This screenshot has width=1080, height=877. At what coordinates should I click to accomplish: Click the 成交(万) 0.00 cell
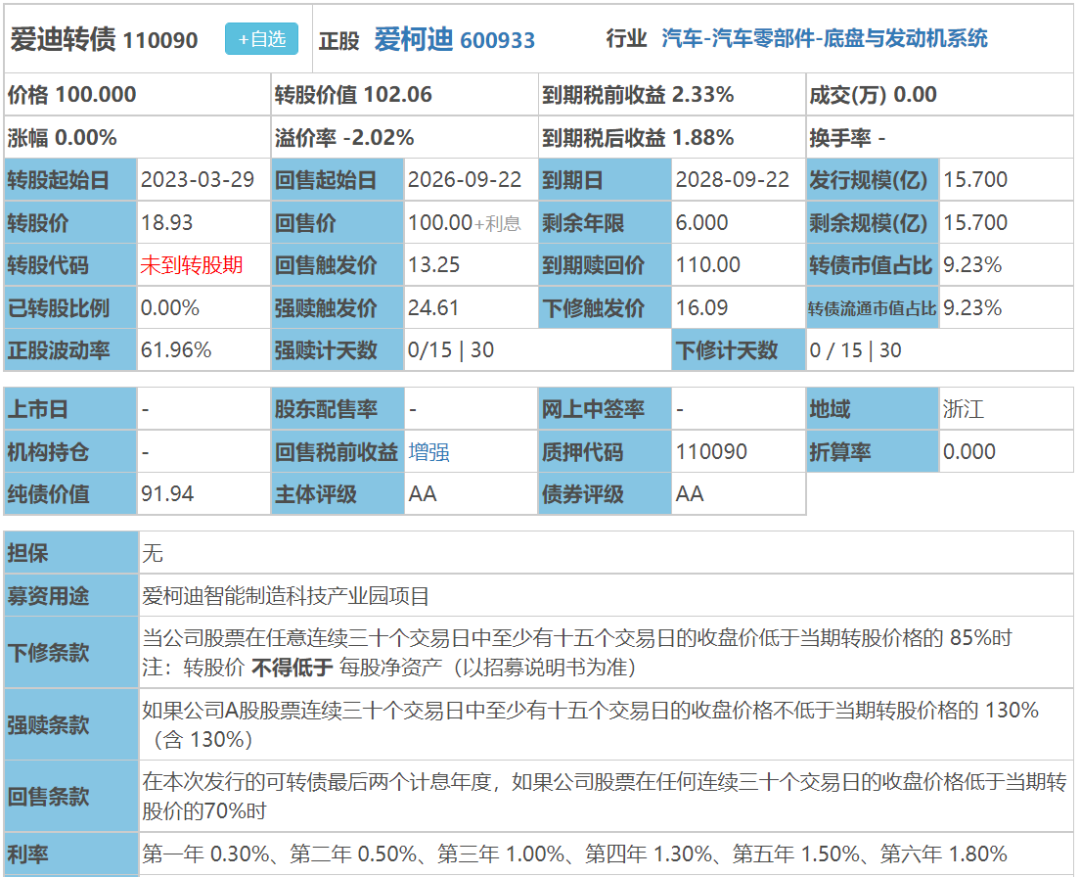(939, 94)
